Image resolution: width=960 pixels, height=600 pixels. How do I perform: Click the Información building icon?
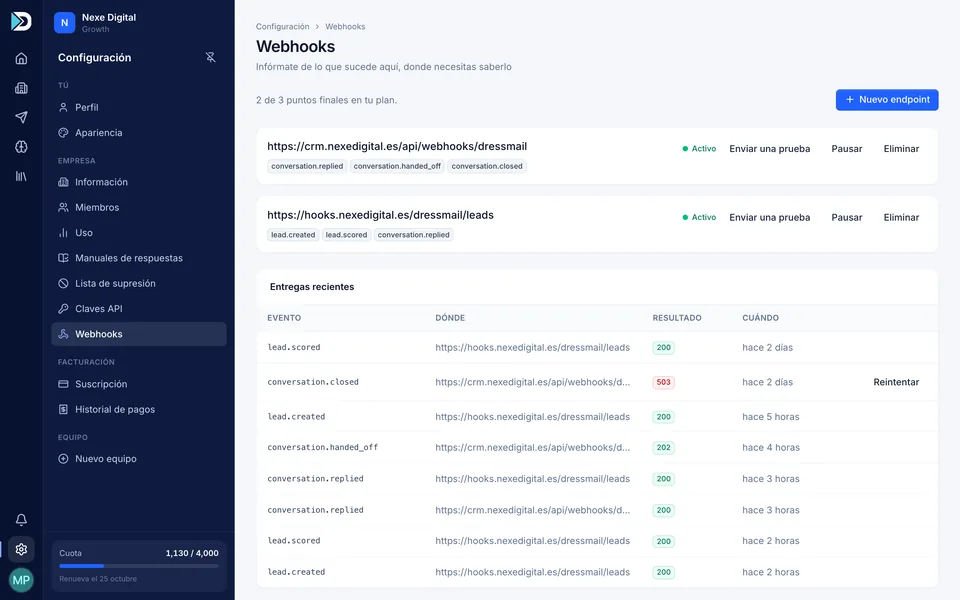[63, 182]
